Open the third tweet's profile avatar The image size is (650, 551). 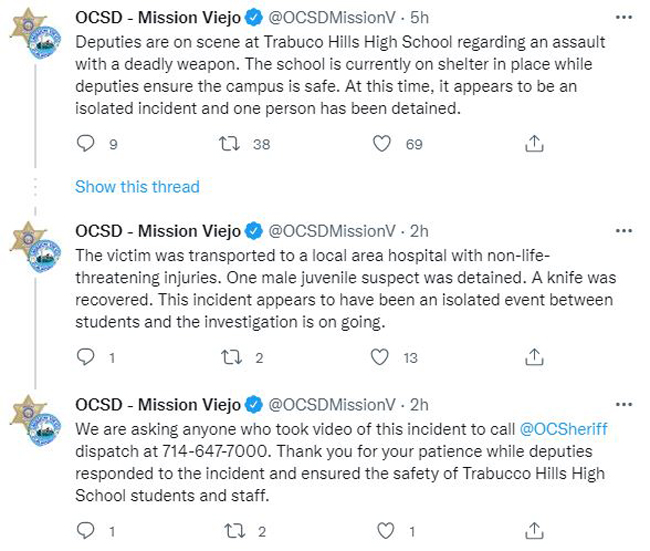pyautogui.click(x=36, y=421)
